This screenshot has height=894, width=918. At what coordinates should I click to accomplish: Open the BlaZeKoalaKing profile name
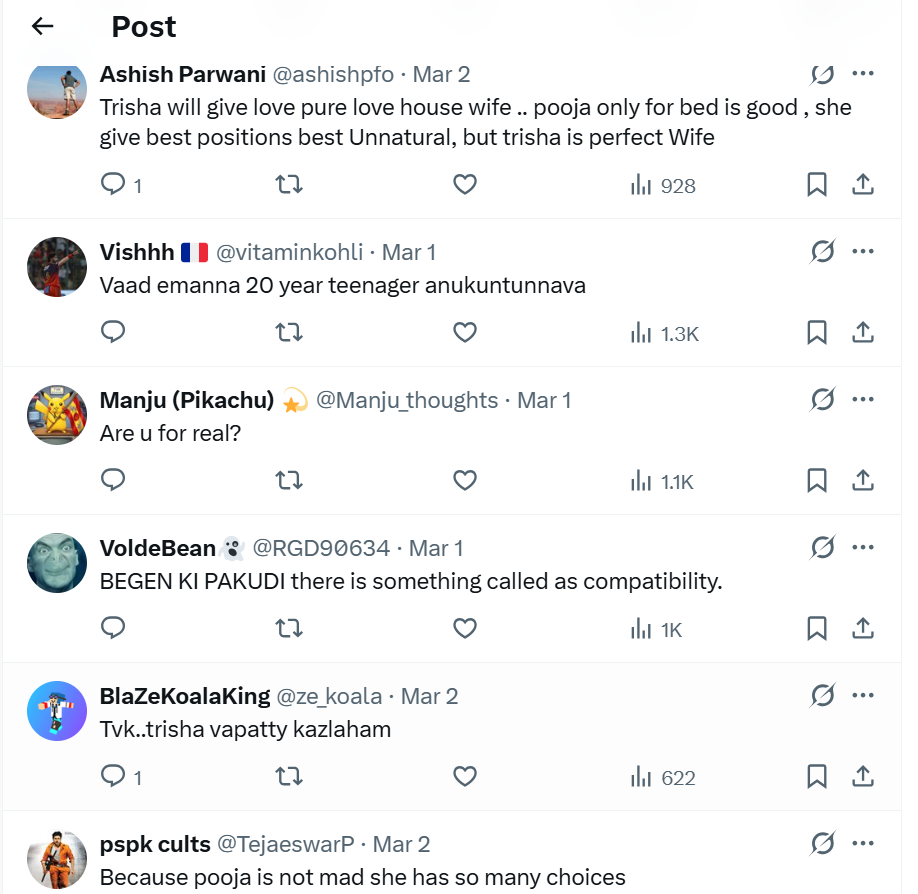coord(185,696)
